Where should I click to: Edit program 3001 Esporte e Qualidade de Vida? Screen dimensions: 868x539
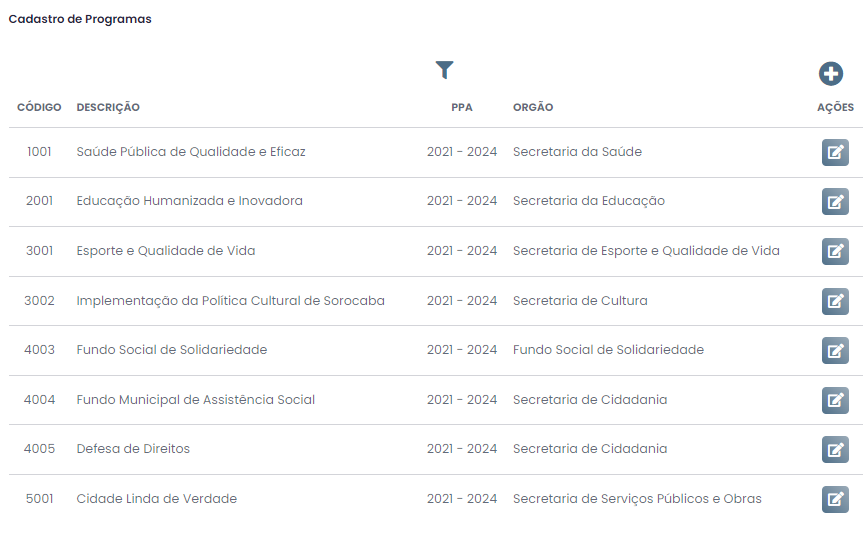pos(835,251)
